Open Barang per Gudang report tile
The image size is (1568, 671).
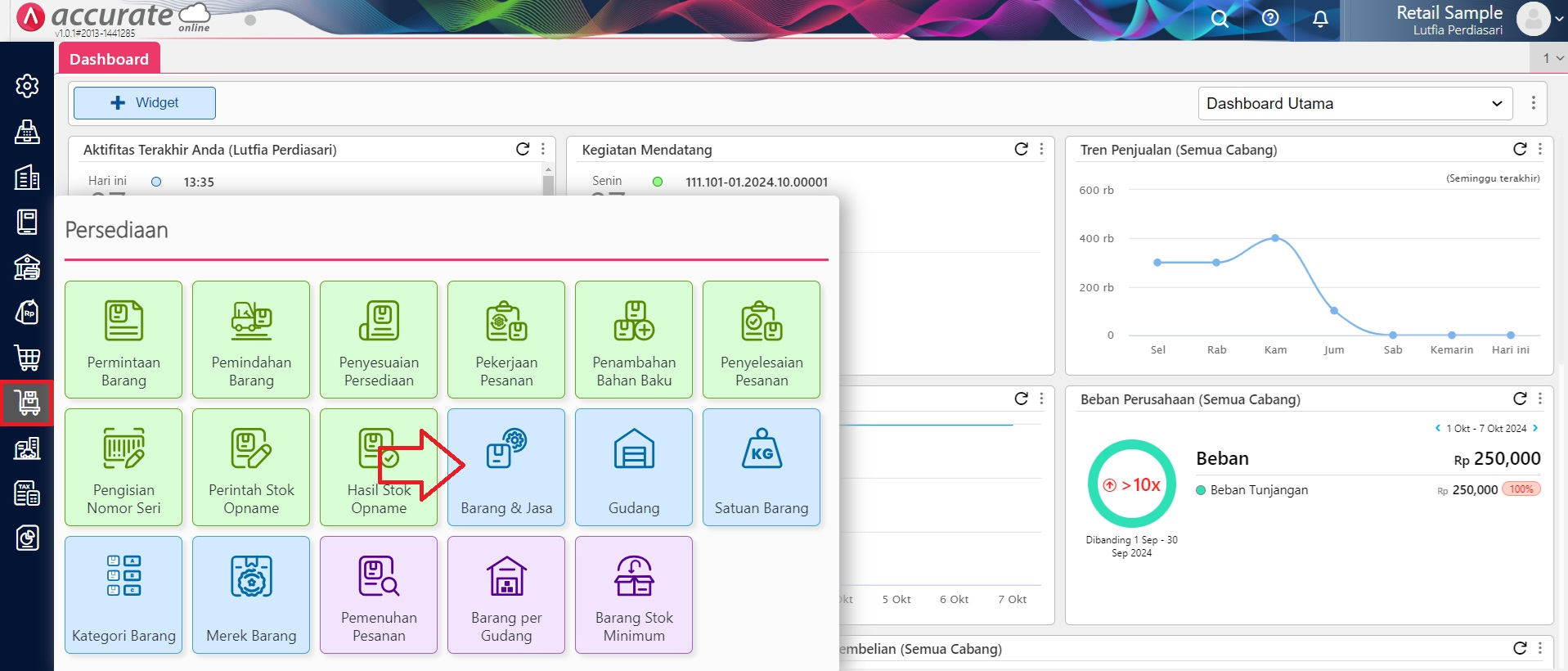click(x=506, y=595)
